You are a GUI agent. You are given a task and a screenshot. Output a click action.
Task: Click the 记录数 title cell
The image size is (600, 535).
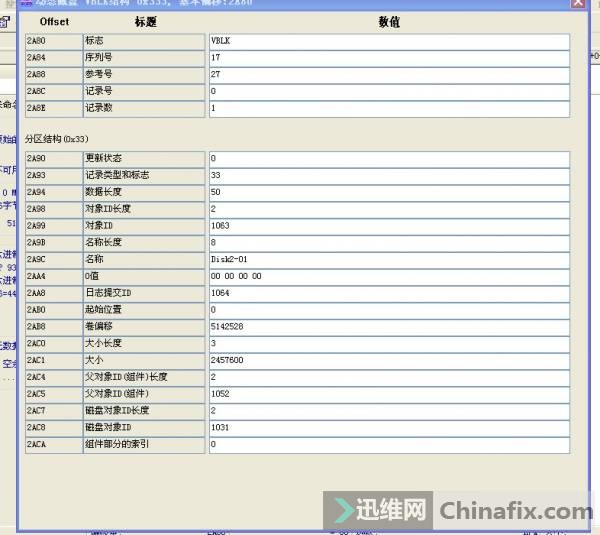click(x=144, y=109)
